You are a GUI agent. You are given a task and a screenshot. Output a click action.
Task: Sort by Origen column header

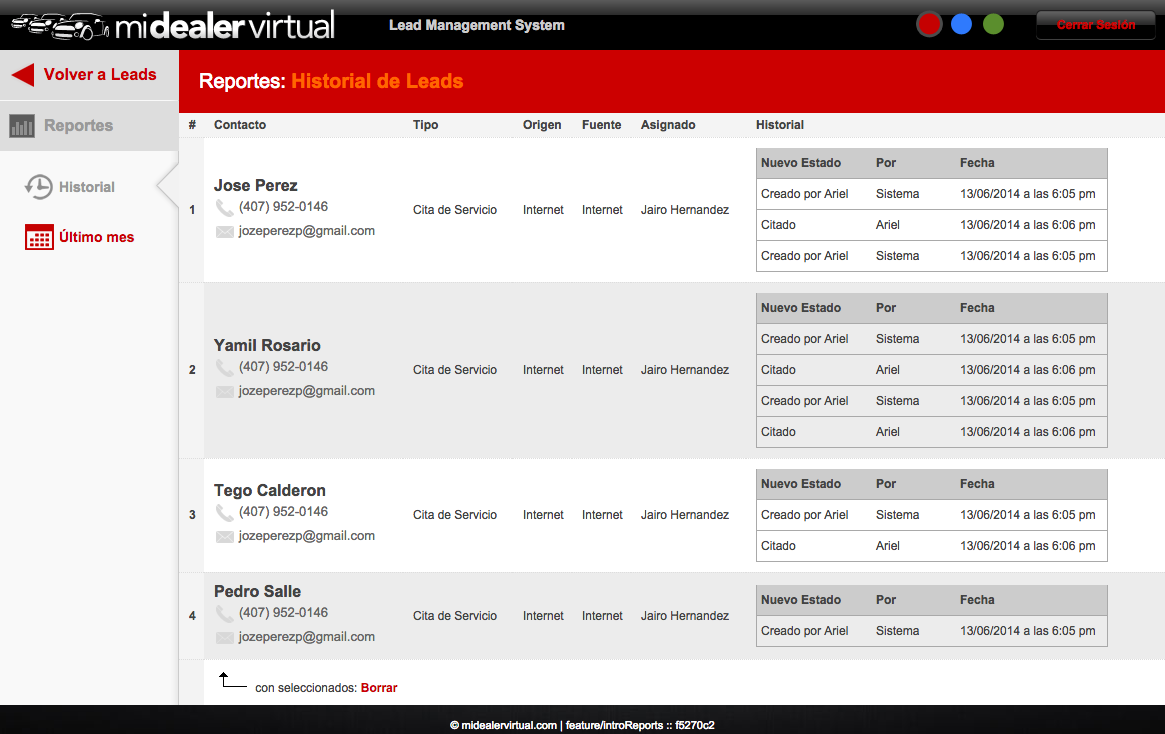coord(542,125)
